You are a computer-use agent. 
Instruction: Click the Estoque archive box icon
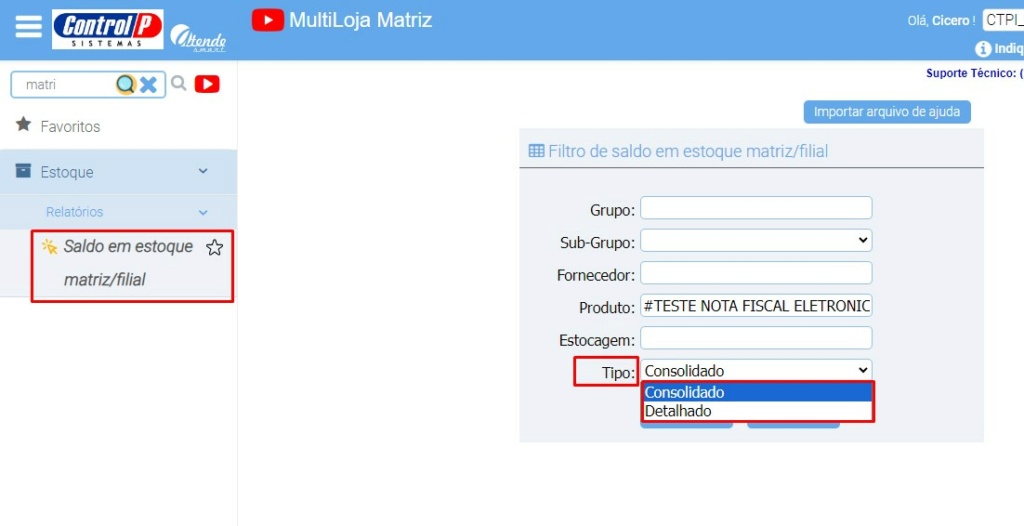coord(23,171)
